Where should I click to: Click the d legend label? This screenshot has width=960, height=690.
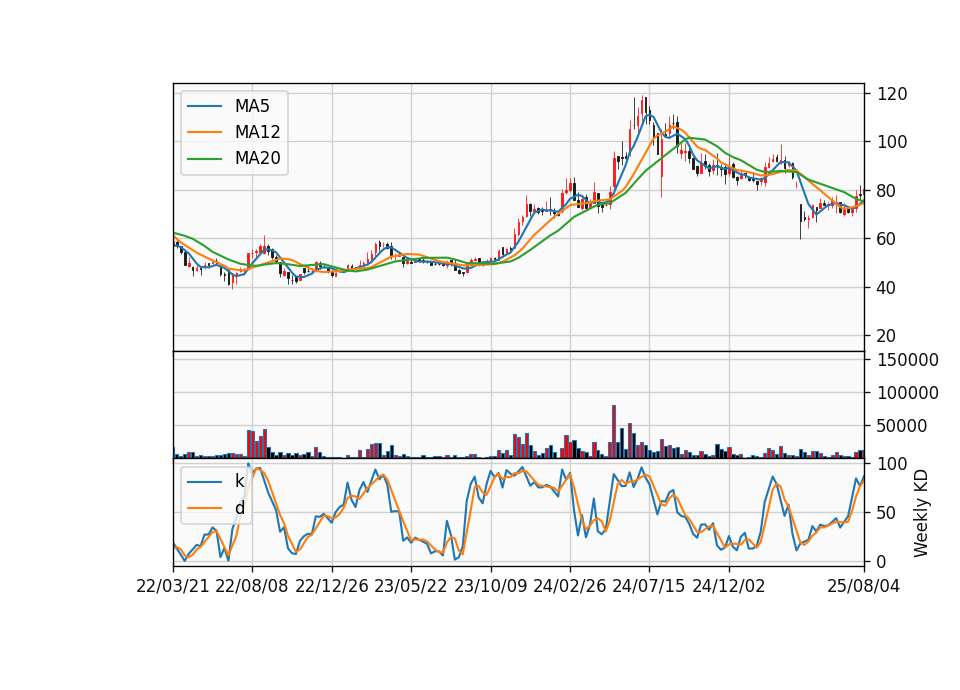tap(239, 508)
